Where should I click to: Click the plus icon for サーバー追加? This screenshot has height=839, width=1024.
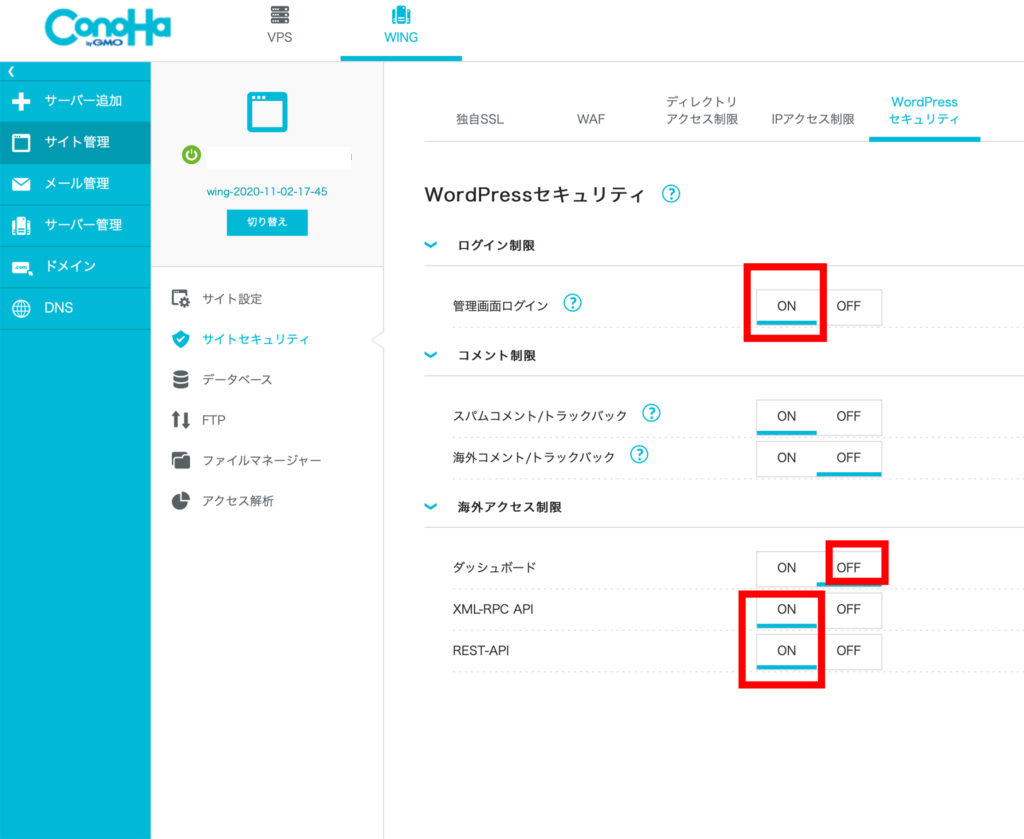[x=21, y=101]
